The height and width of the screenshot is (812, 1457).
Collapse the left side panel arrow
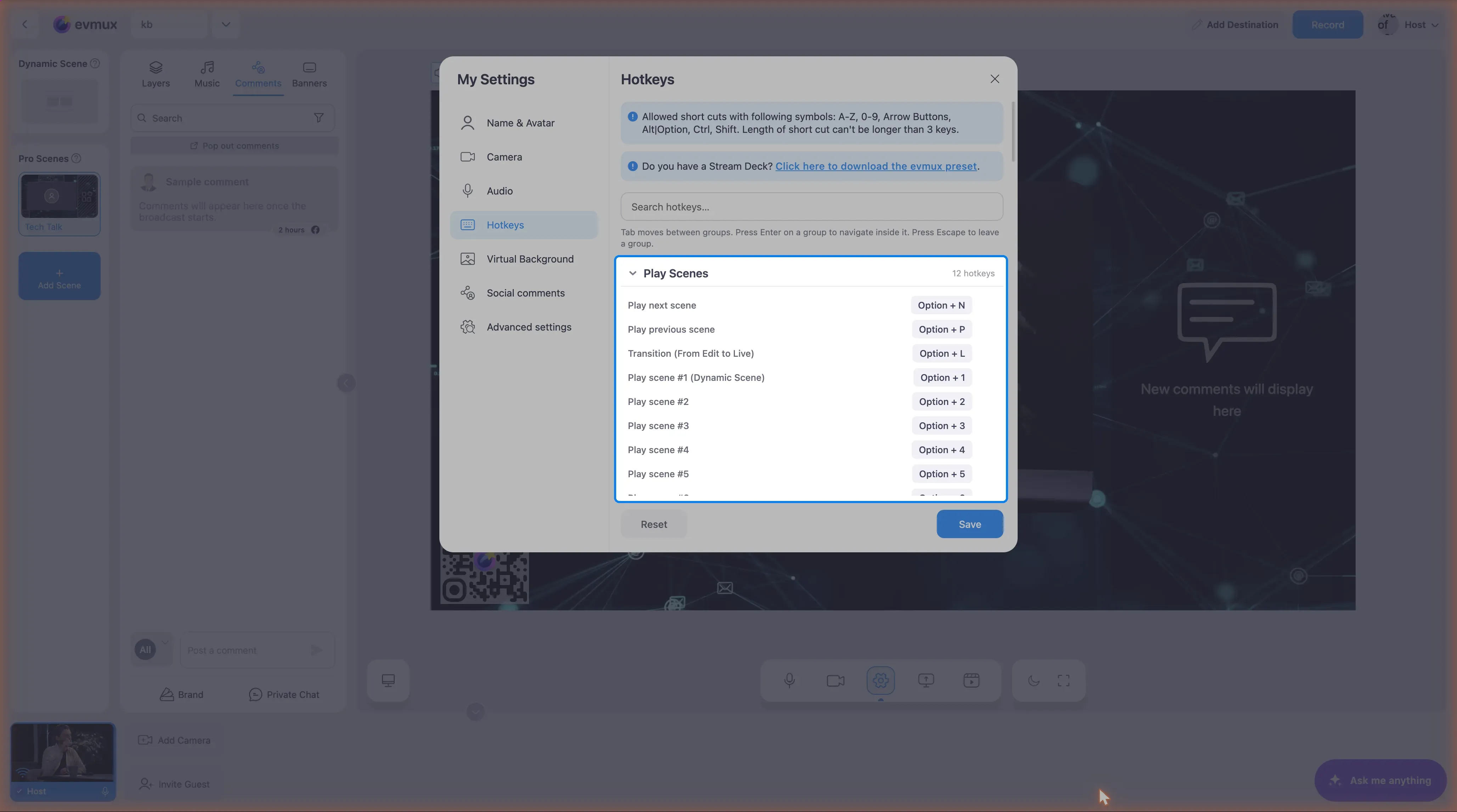(x=346, y=383)
